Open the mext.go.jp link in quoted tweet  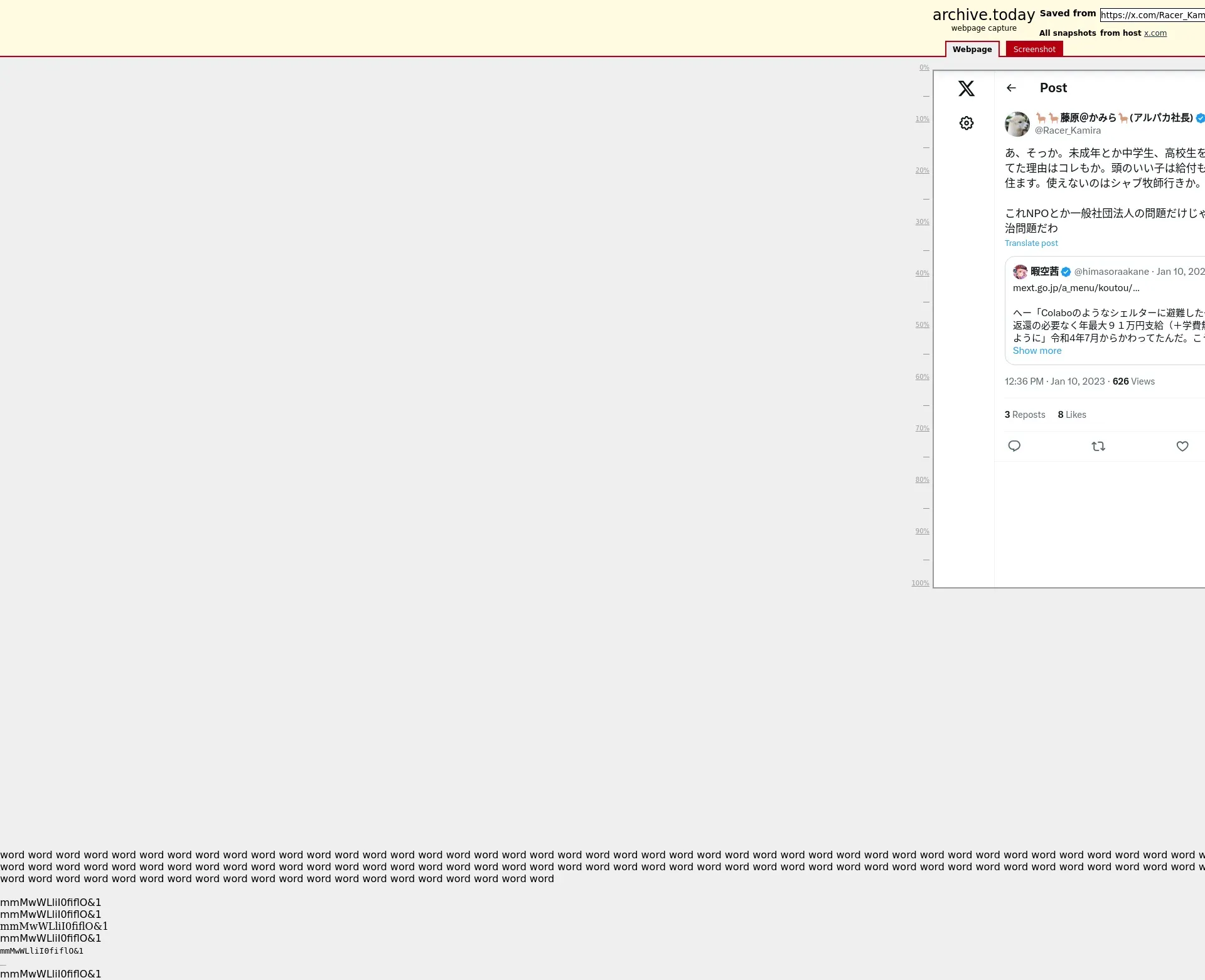pyautogui.click(x=1076, y=288)
